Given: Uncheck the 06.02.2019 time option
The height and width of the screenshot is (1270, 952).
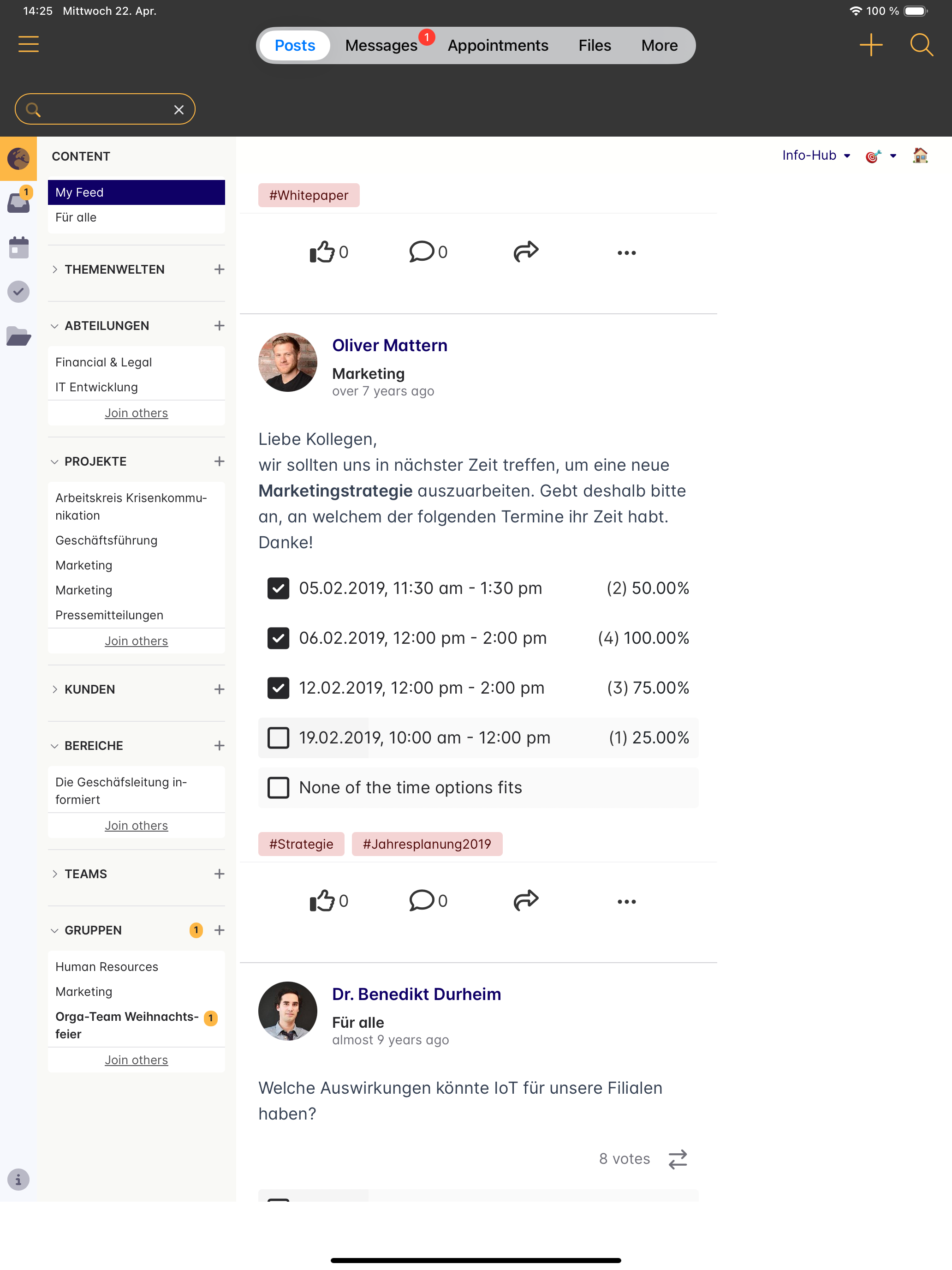Looking at the screenshot, I should tap(278, 638).
